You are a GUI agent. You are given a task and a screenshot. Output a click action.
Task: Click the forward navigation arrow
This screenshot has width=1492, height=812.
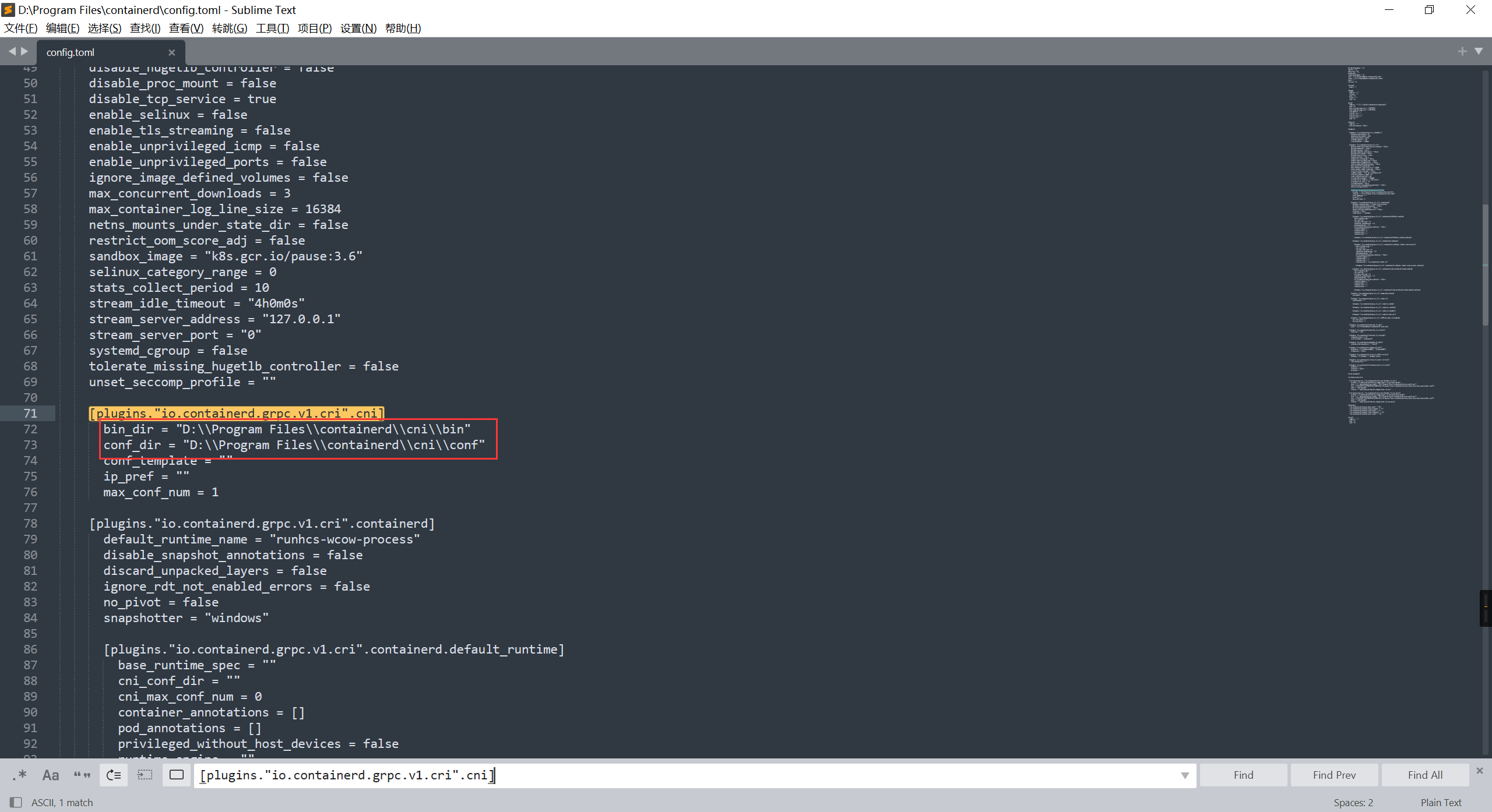pos(24,51)
